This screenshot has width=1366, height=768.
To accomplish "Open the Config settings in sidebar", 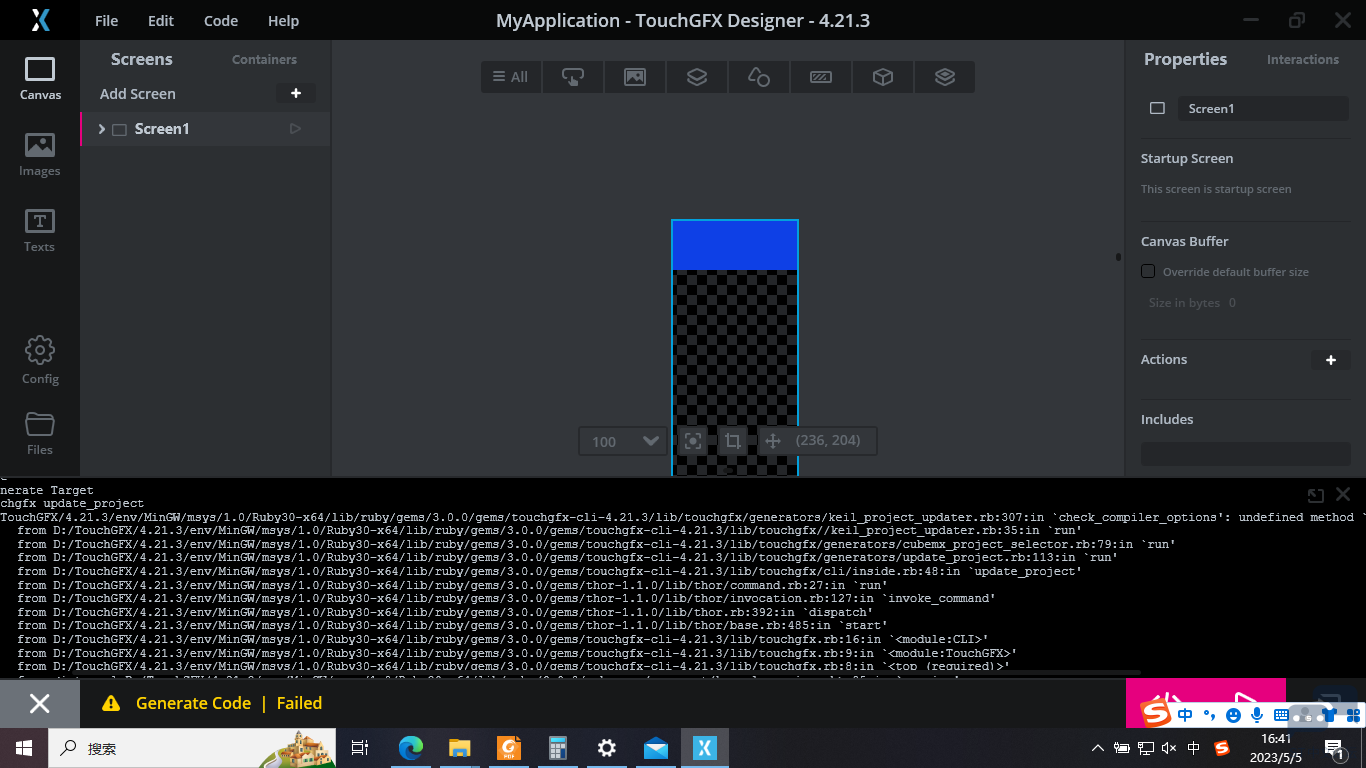I will pos(40,361).
